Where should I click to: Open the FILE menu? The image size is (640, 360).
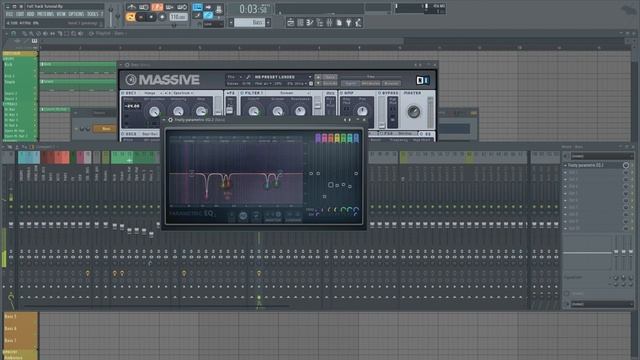click(x=9, y=14)
